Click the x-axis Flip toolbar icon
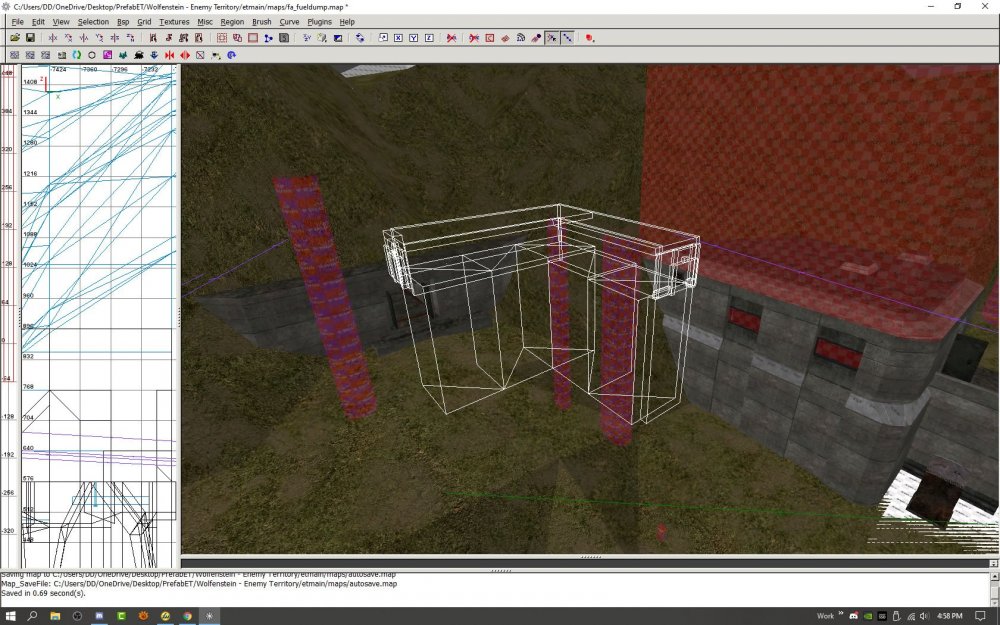 [53, 38]
